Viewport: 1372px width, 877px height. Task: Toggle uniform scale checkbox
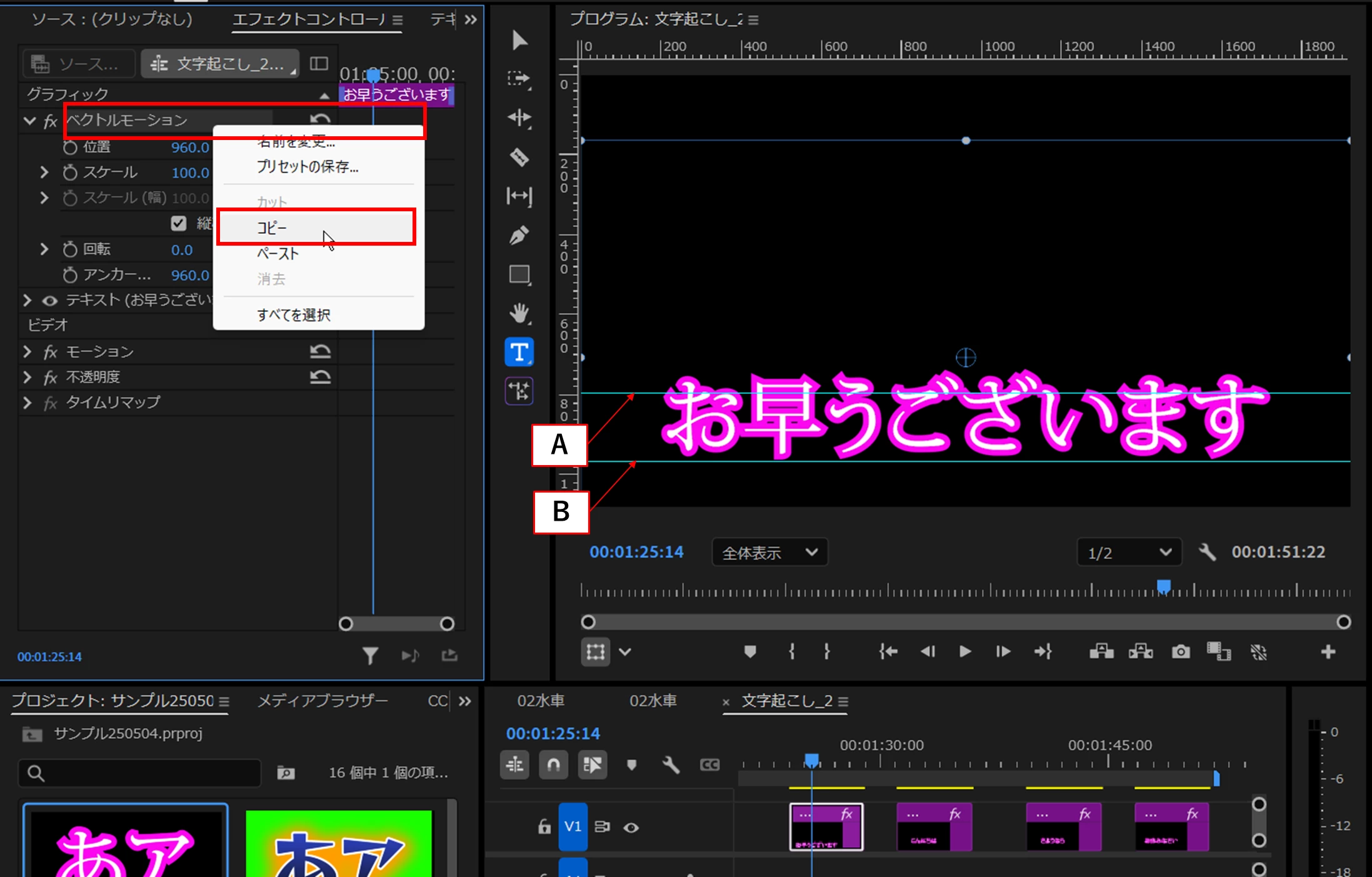coord(179,223)
